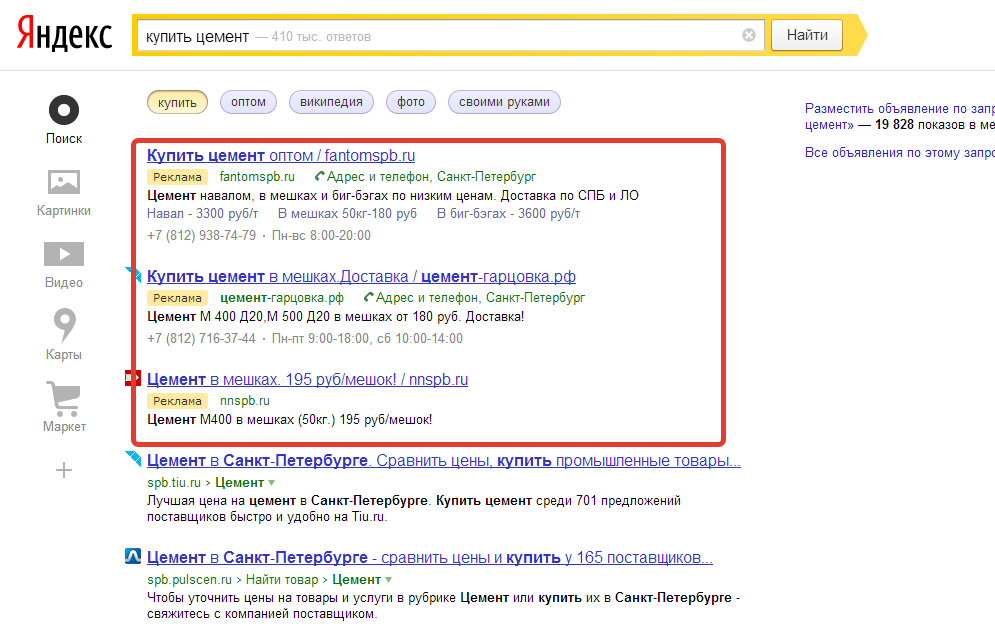Open Все объявления по этому запросу link
The width and height of the screenshot is (995, 630).
[x=900, y=152]
